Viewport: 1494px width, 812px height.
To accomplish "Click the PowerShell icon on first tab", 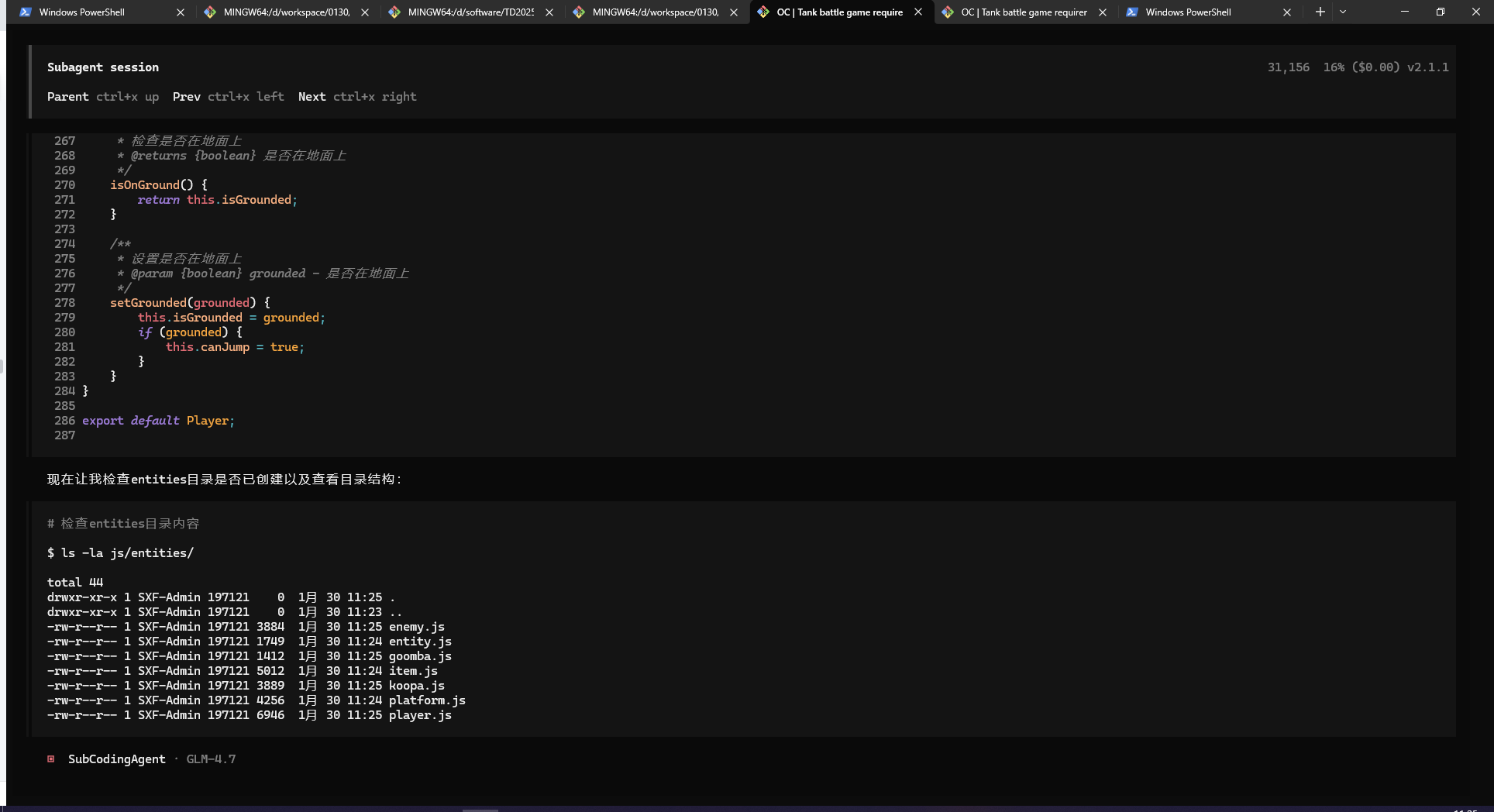I will (26, 12).
